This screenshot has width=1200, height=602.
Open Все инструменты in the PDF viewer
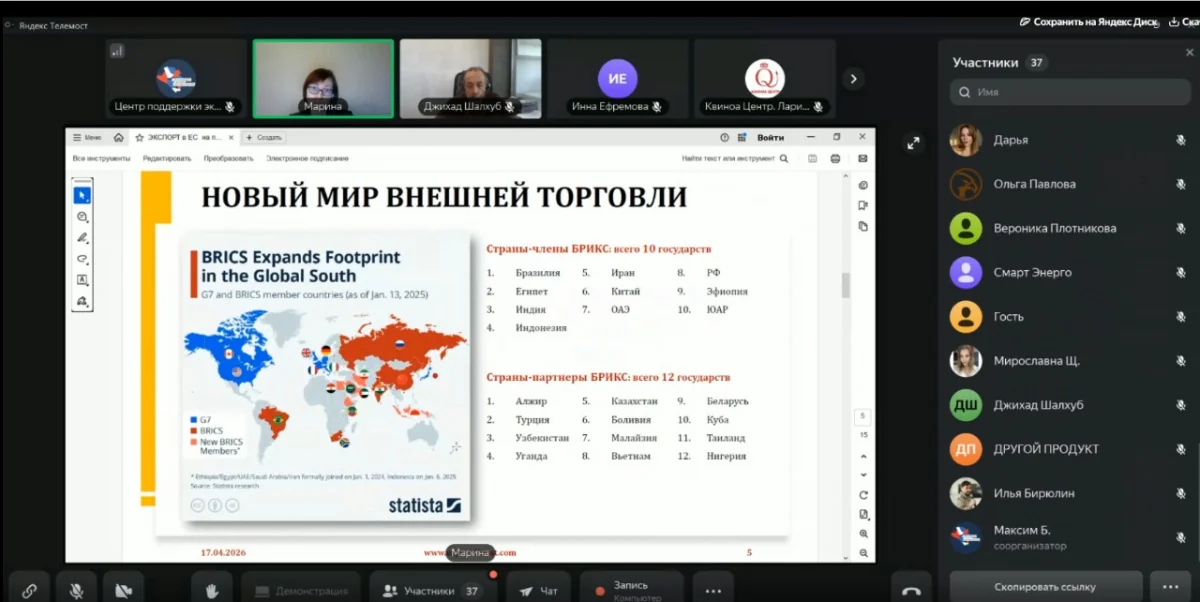pyautogui.click(x=101, y=158)
